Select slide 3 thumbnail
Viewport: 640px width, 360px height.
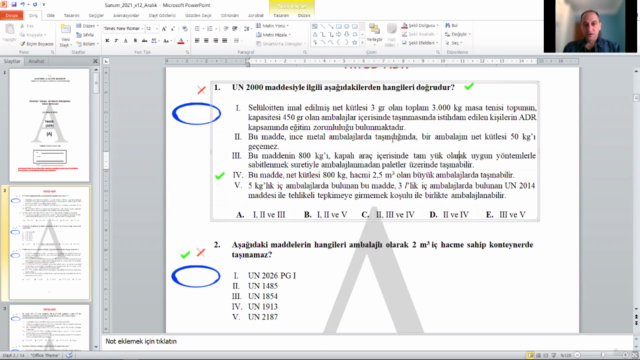click(x=49, y=327)
